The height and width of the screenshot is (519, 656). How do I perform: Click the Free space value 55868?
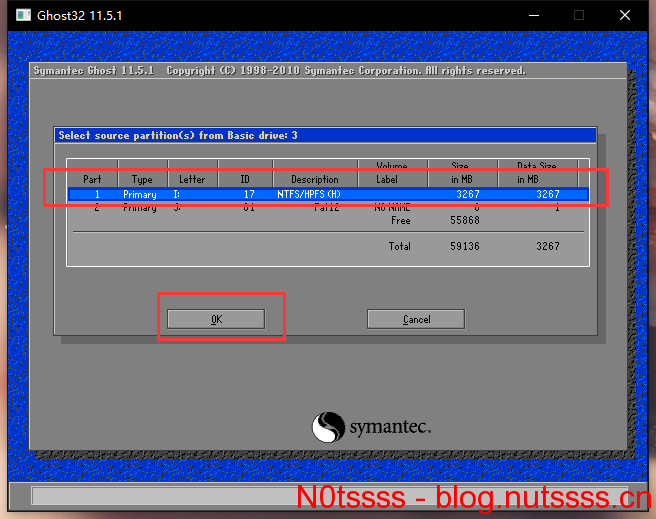465,220
